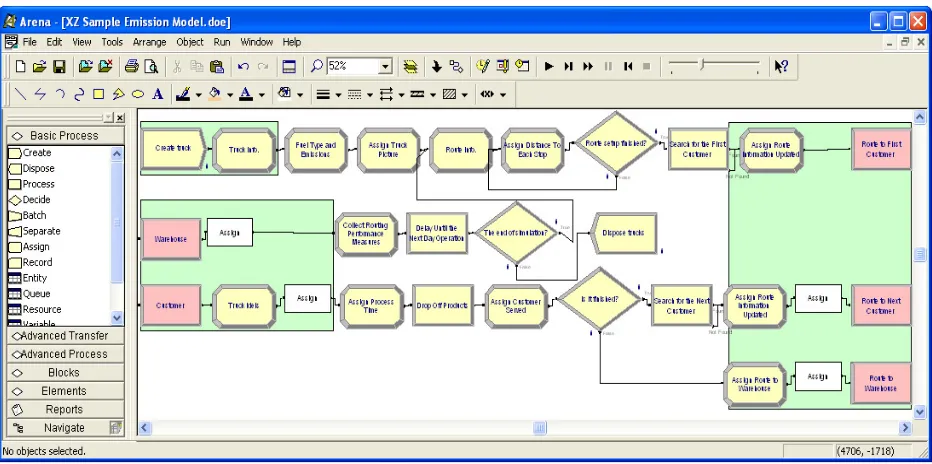Screen dimensions: 932x464
Task: Open the layers tool
Action: click(x=410, y=67)
